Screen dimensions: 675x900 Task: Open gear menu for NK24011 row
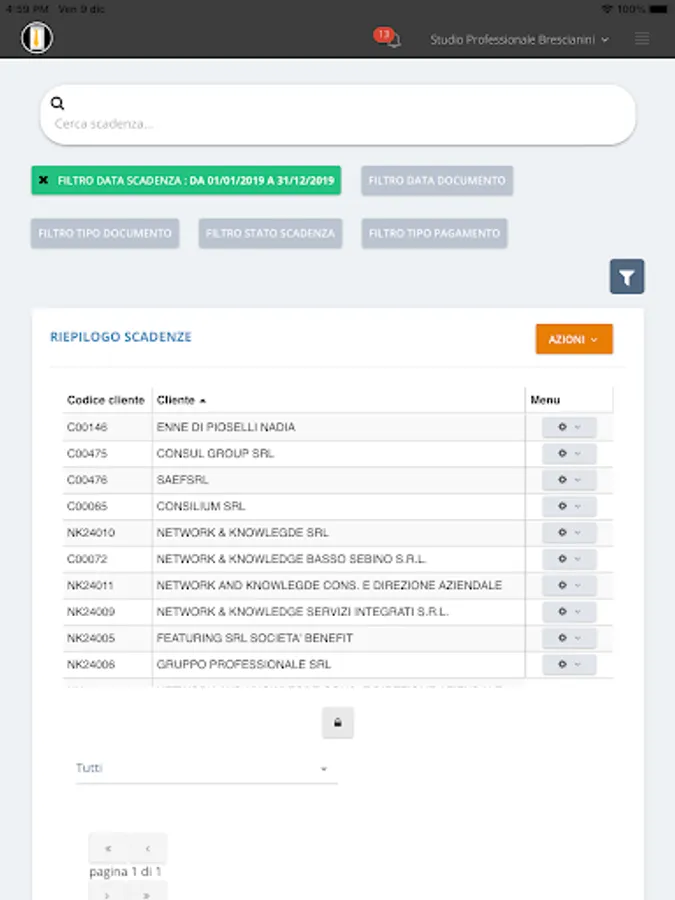point(569,585)
